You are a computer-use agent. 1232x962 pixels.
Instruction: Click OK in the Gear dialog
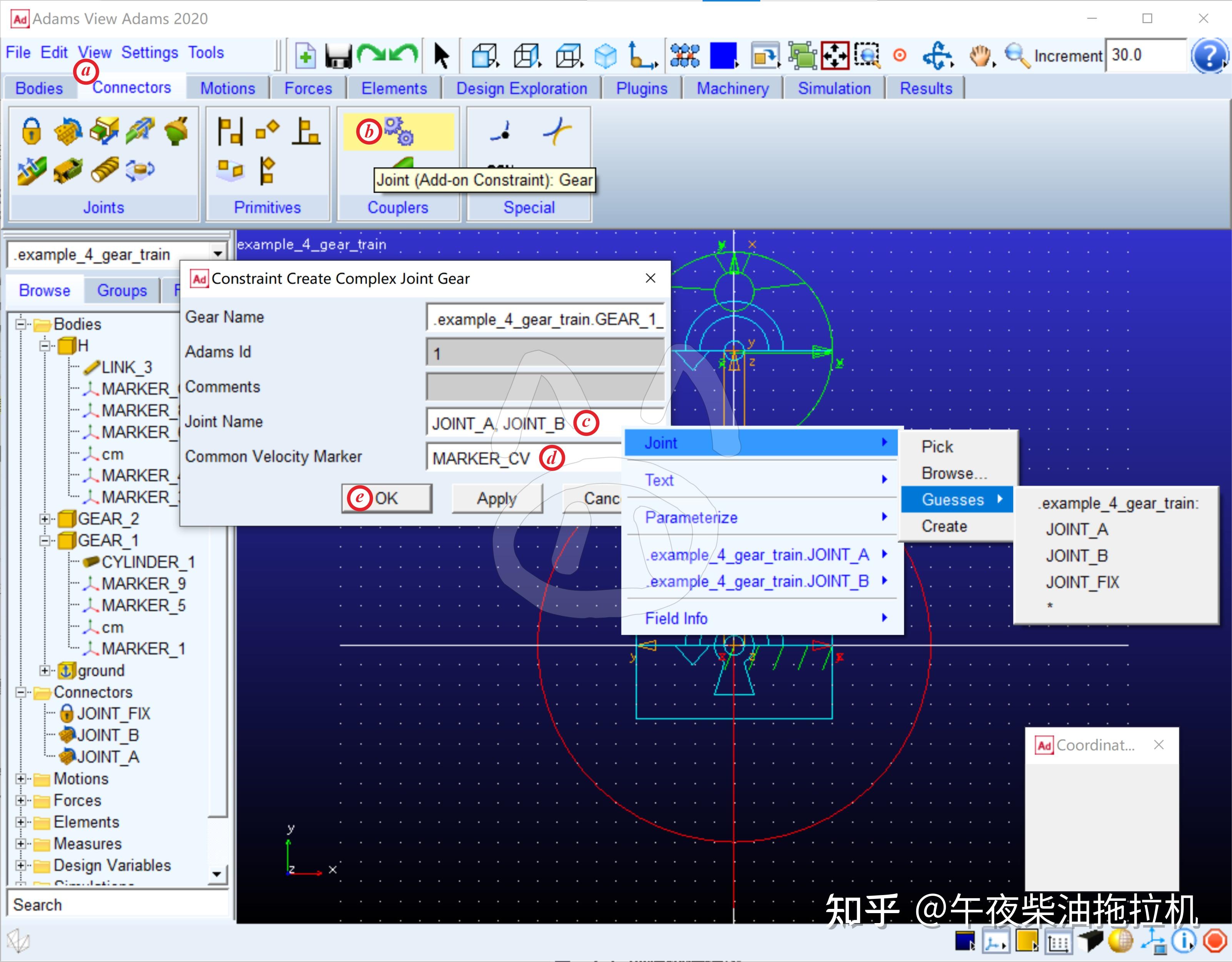click(x=387, y=498)
